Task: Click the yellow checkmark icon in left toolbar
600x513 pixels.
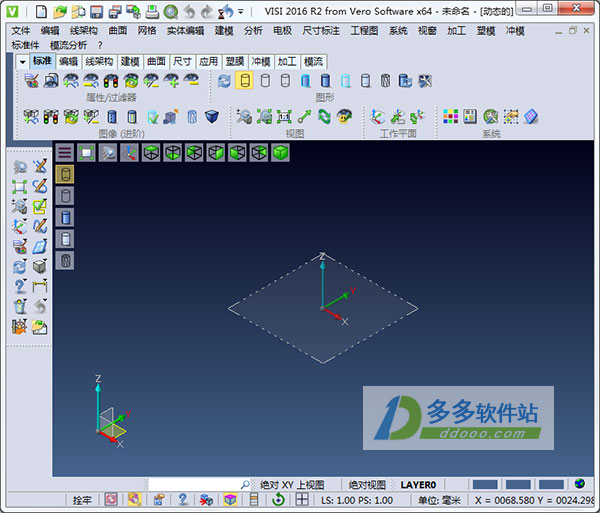Action: pos(40,206)
